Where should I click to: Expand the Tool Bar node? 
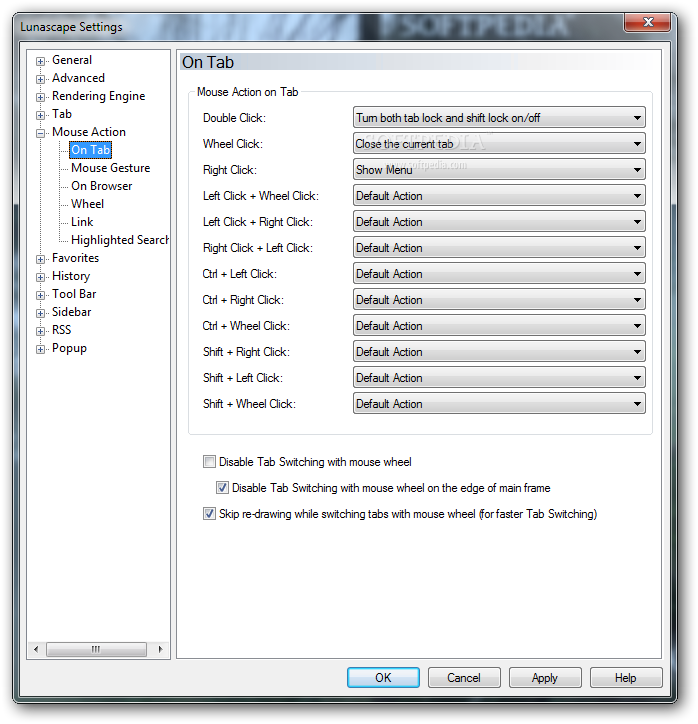[x=41, y=295]
